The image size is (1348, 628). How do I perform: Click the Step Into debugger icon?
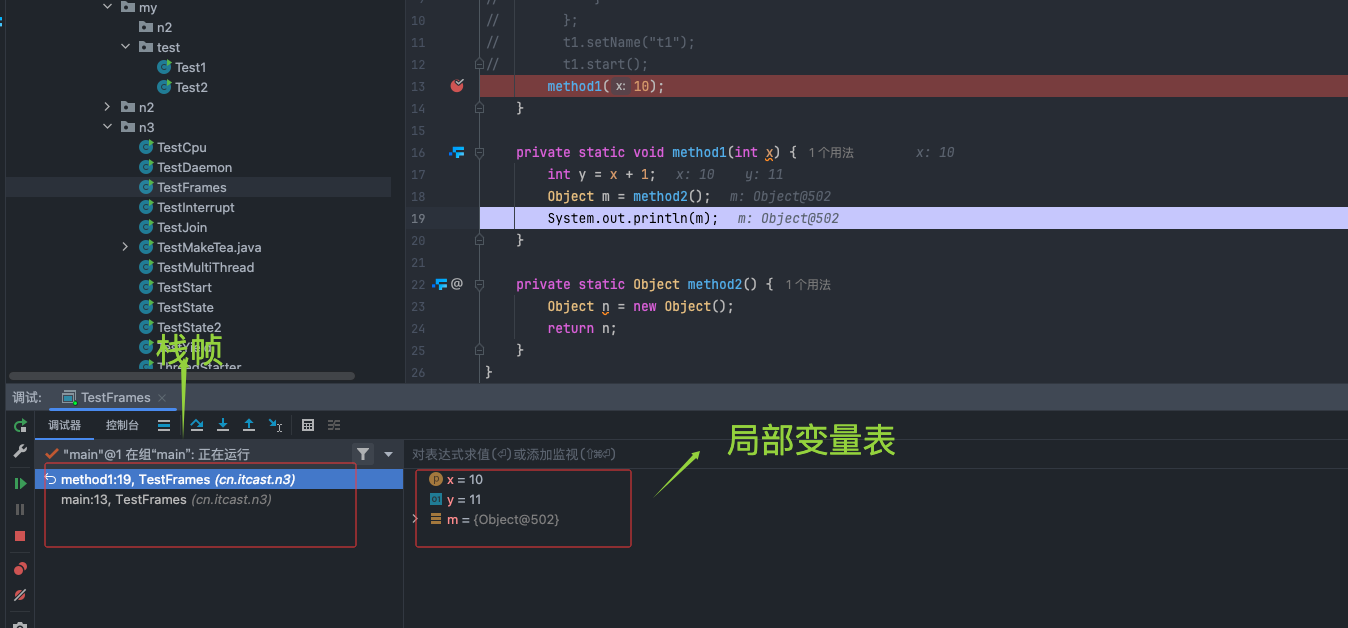[x=223, y=425]
